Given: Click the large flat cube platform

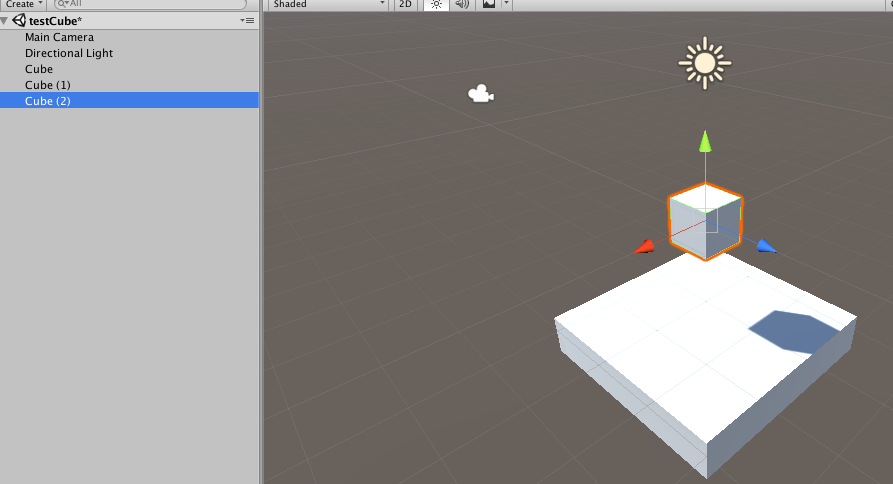Looking at the screenshot, I should [706, 364].
